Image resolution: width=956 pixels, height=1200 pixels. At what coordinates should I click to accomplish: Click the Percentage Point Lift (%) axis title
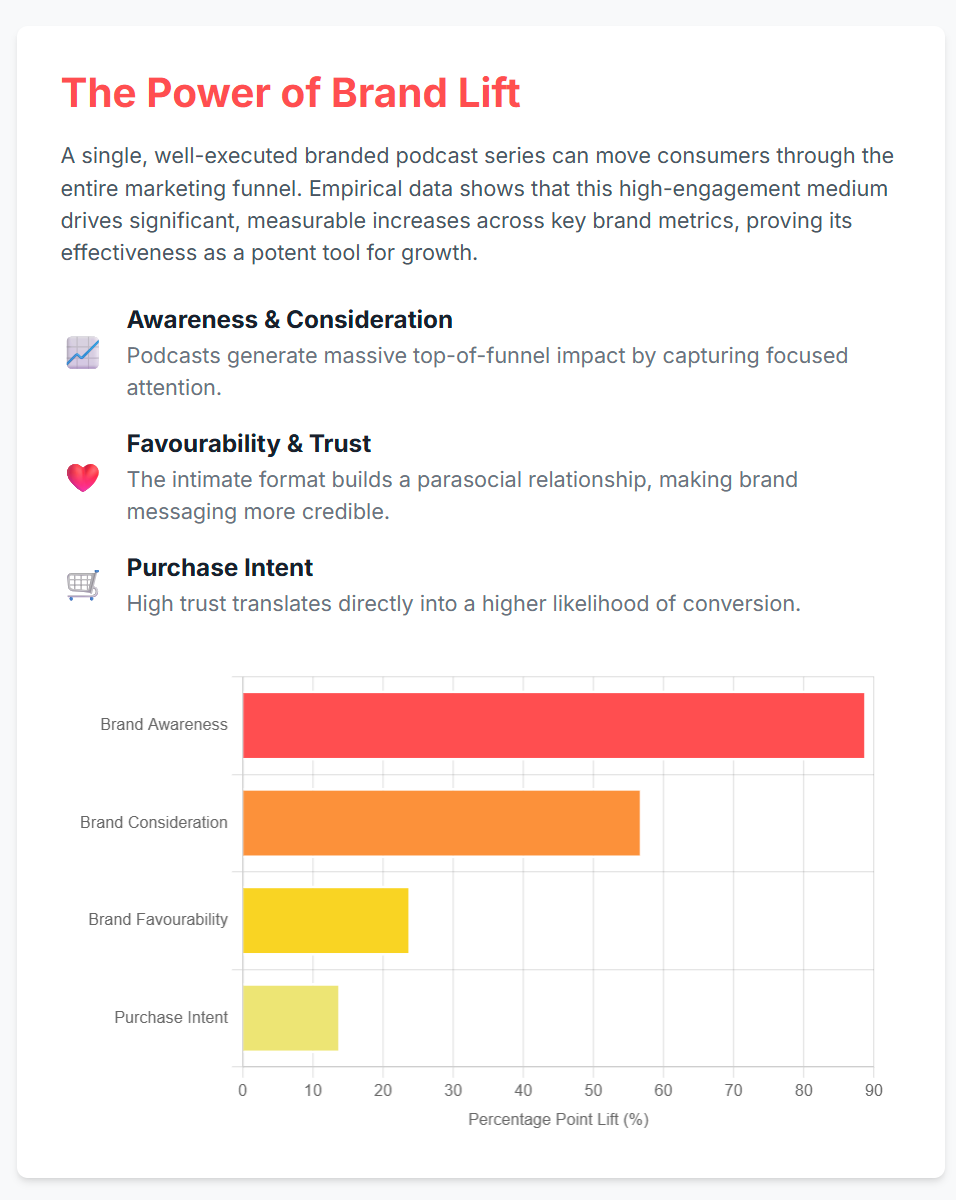click(x=558, y=1120)
